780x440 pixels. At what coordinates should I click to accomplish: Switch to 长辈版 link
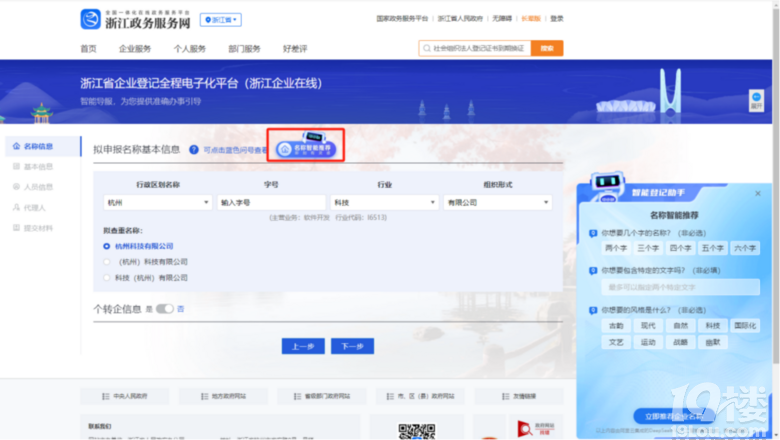coord(531,18)
